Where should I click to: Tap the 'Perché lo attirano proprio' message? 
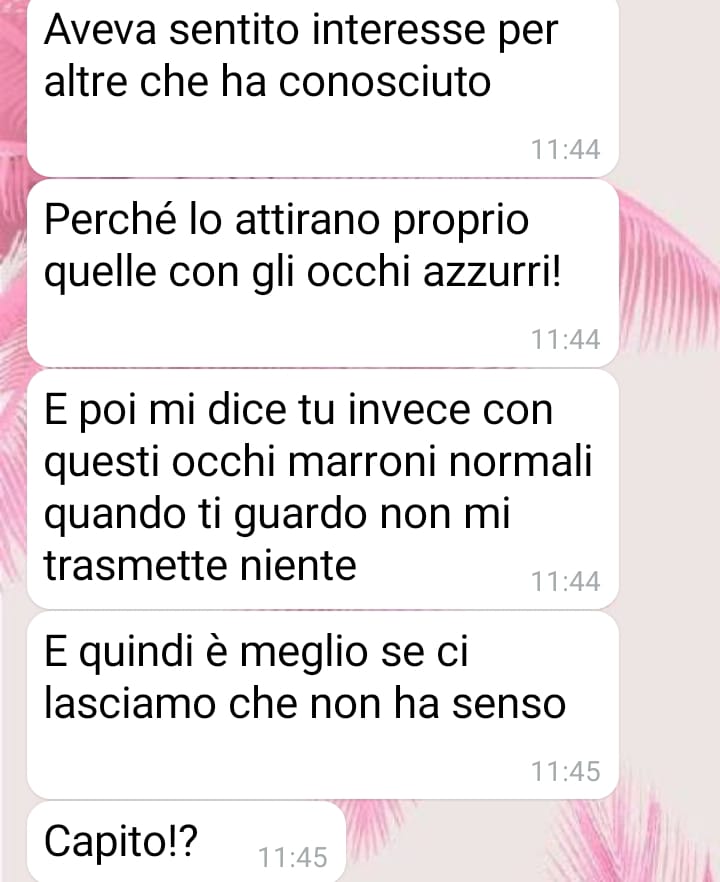click(x=323, y=273)
